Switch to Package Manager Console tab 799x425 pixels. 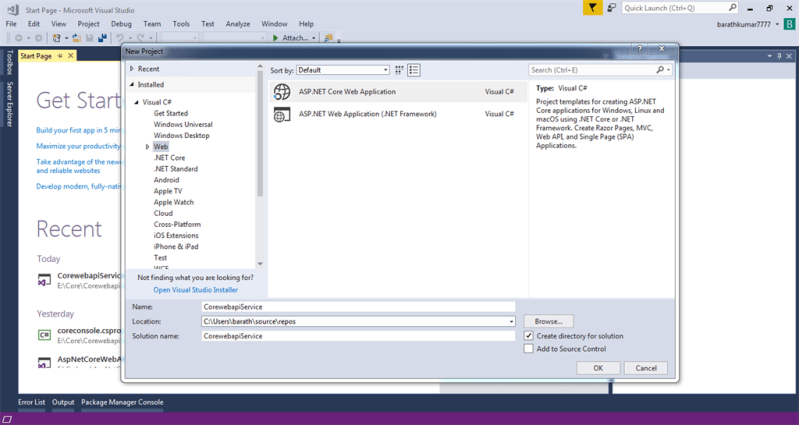coord(122,402)
